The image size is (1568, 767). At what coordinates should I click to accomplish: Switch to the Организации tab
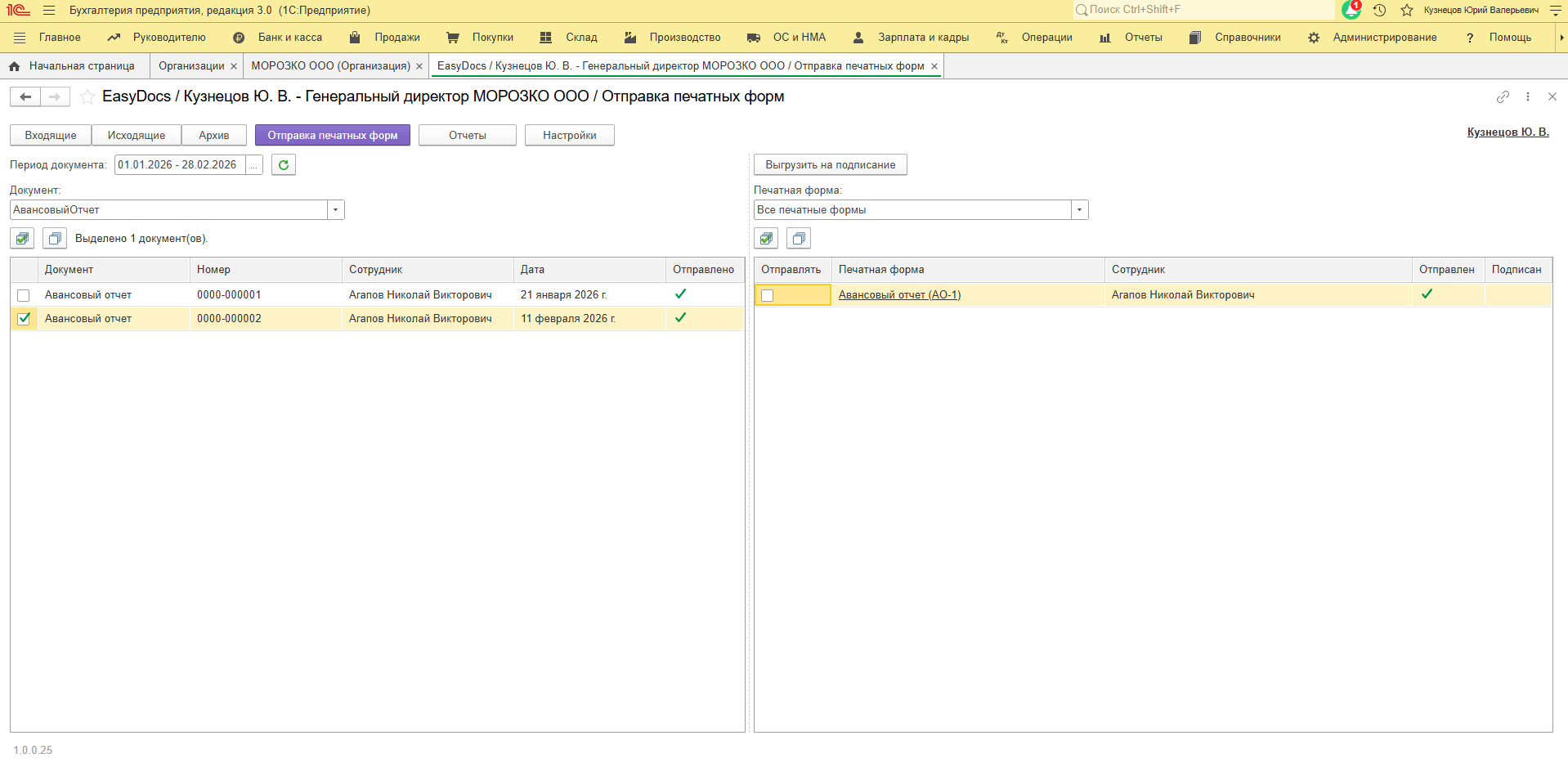coord(191,66)
